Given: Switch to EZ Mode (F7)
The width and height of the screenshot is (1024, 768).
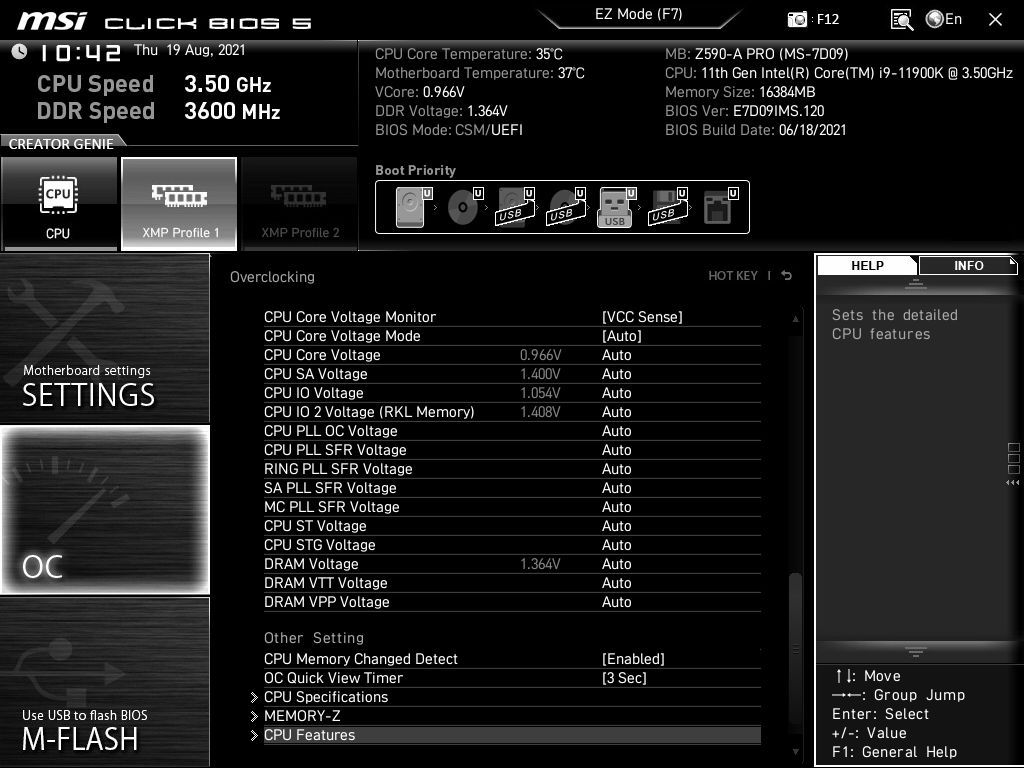Looking at the screenshot, I should coord(639,14).
